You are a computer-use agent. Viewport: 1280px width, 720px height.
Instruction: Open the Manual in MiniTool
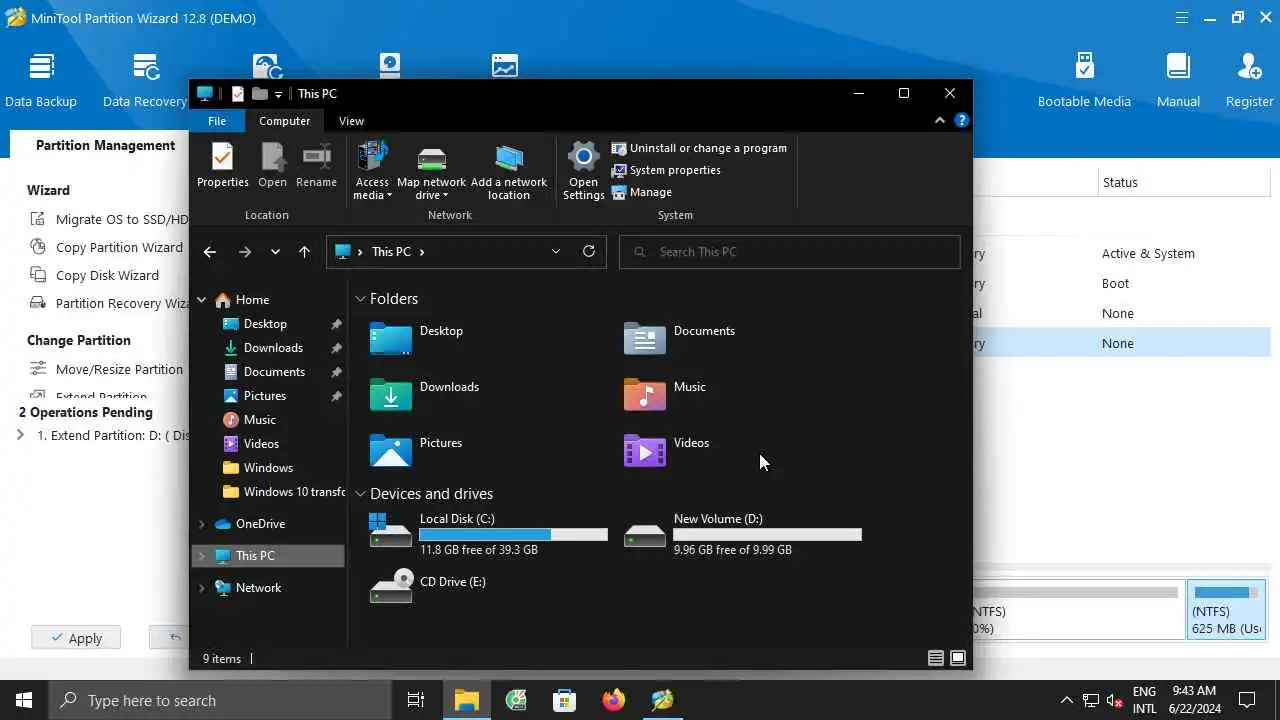[1178, 80]
